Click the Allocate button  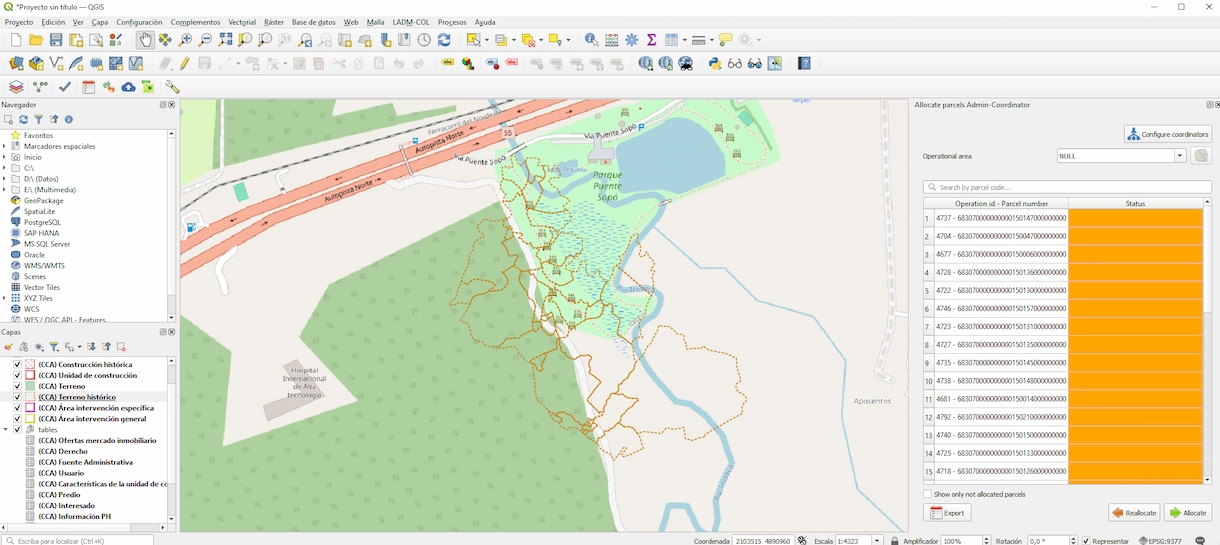[x=1187, y=513]
